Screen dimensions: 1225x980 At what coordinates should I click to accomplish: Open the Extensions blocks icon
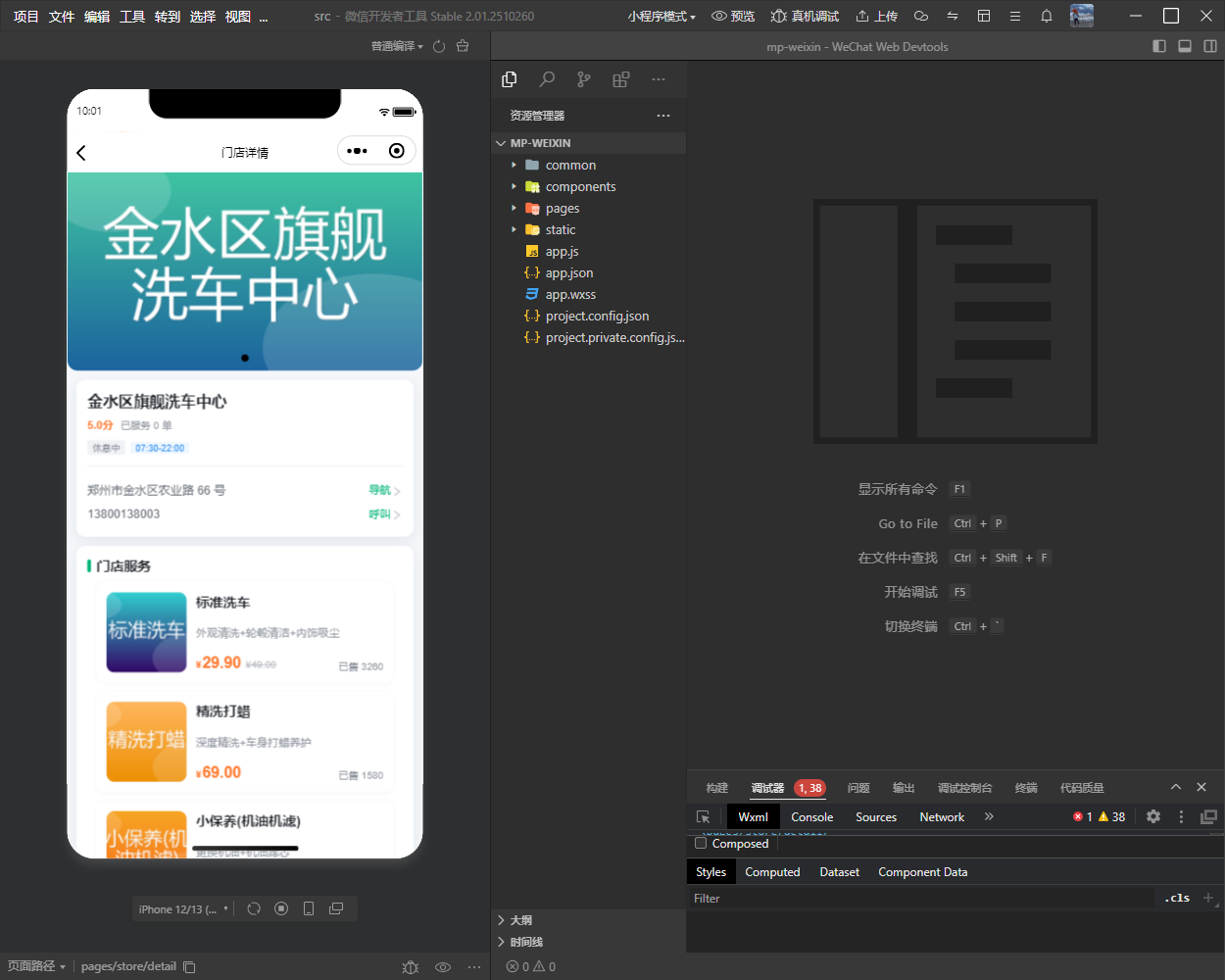pos(620,79)
